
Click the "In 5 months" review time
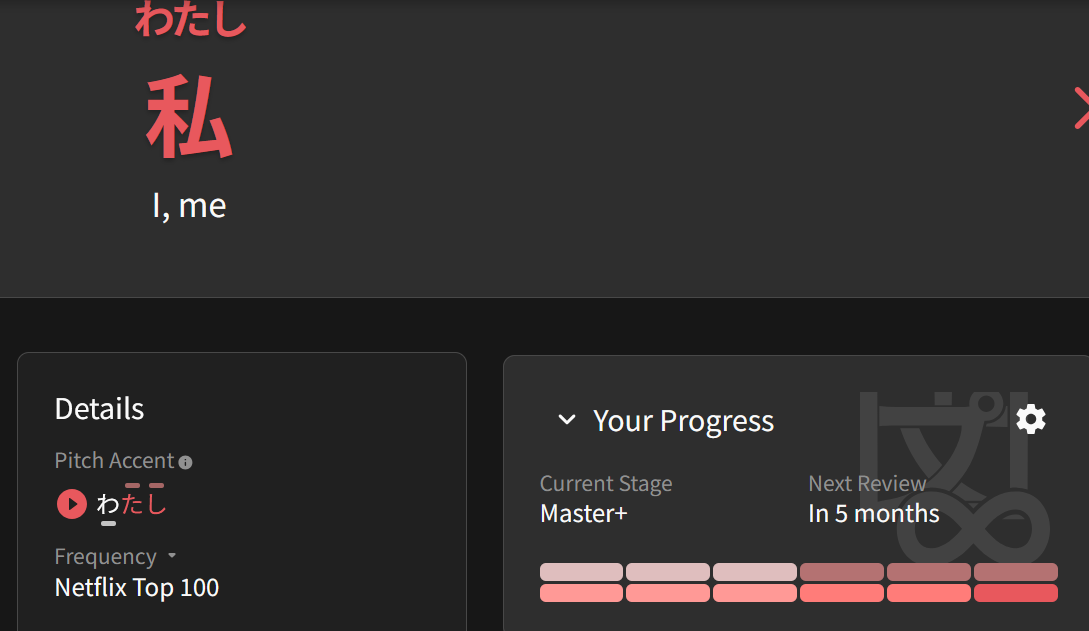coord(873,514)
